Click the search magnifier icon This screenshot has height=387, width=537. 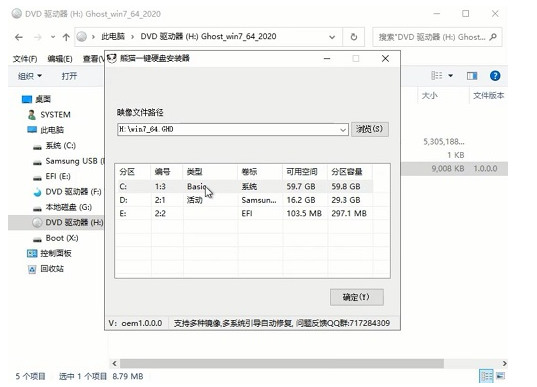[493, 37]
